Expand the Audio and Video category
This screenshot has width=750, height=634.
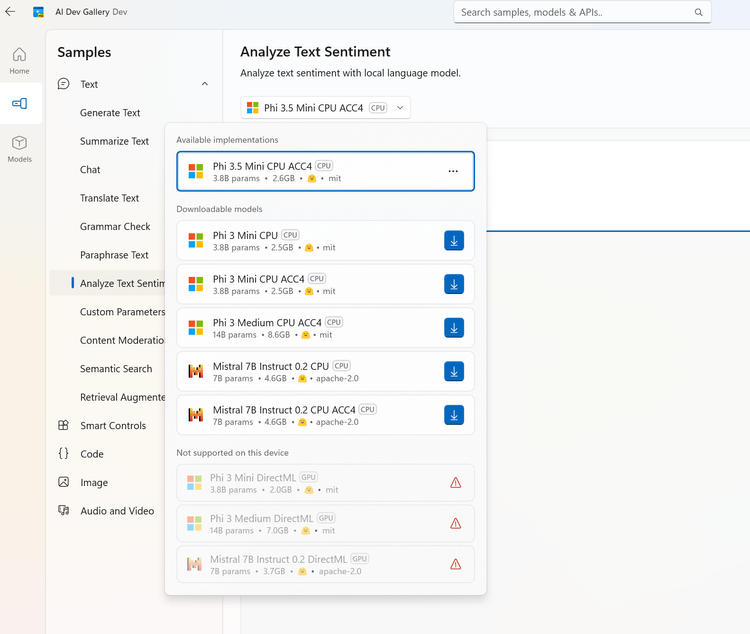[117, 511]
